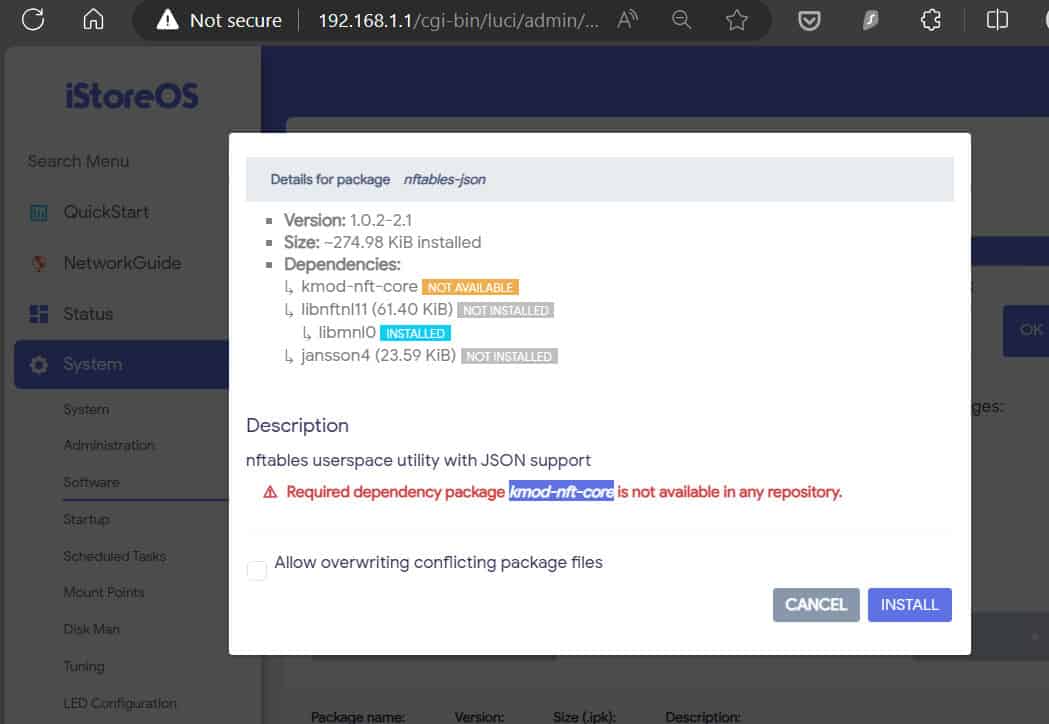Viewport: 1049px width, 724px height.
Task: Open reader view with the A icon
Action: (628, 19)
